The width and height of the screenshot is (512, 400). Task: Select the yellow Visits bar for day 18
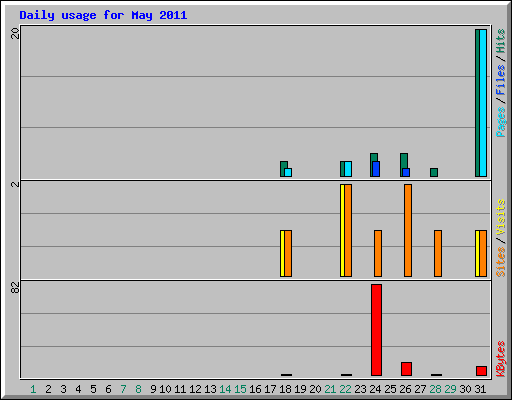(x=282, y=253)
